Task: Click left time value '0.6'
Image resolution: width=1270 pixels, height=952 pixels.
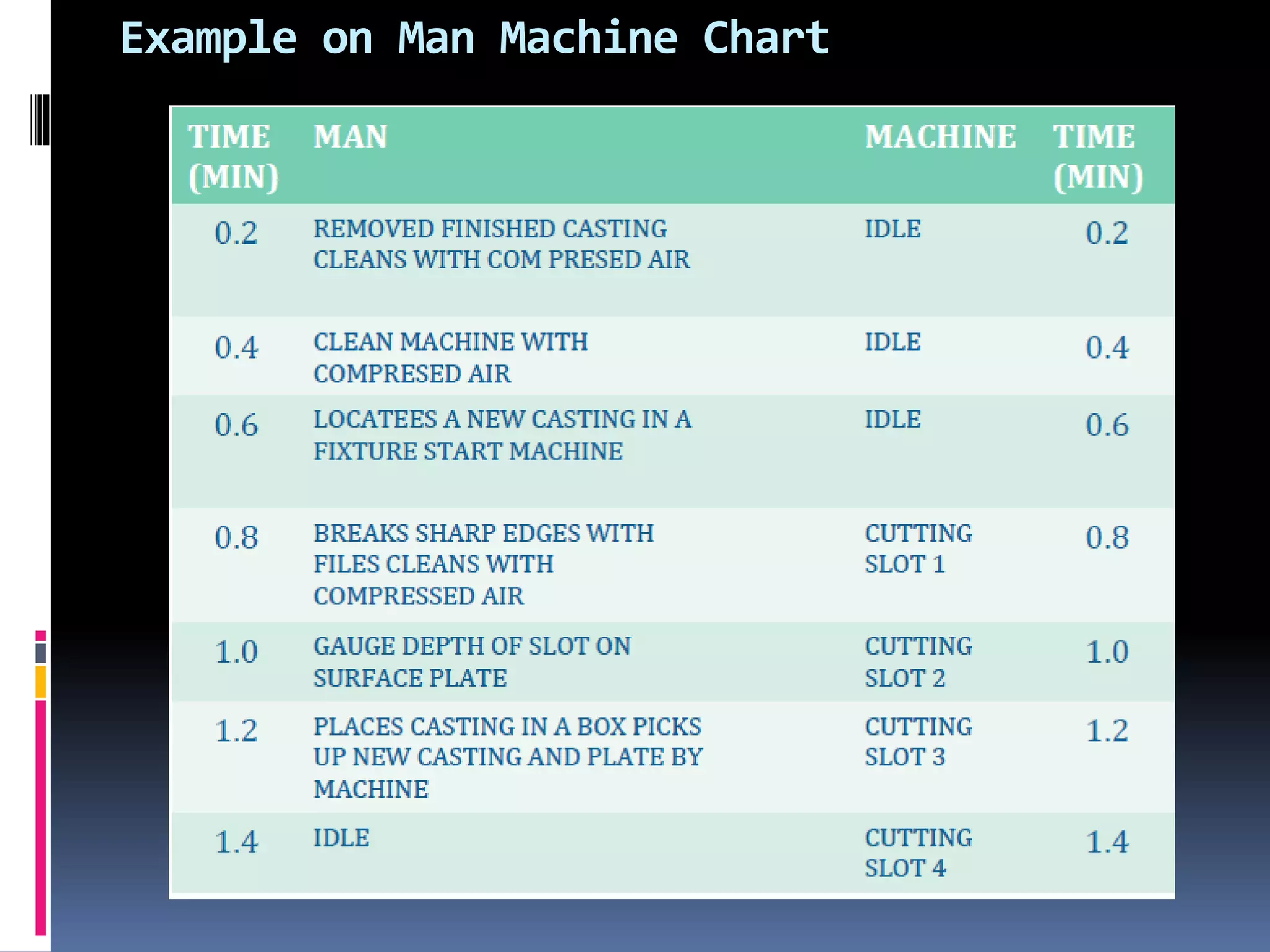Action: coord(236,425)
